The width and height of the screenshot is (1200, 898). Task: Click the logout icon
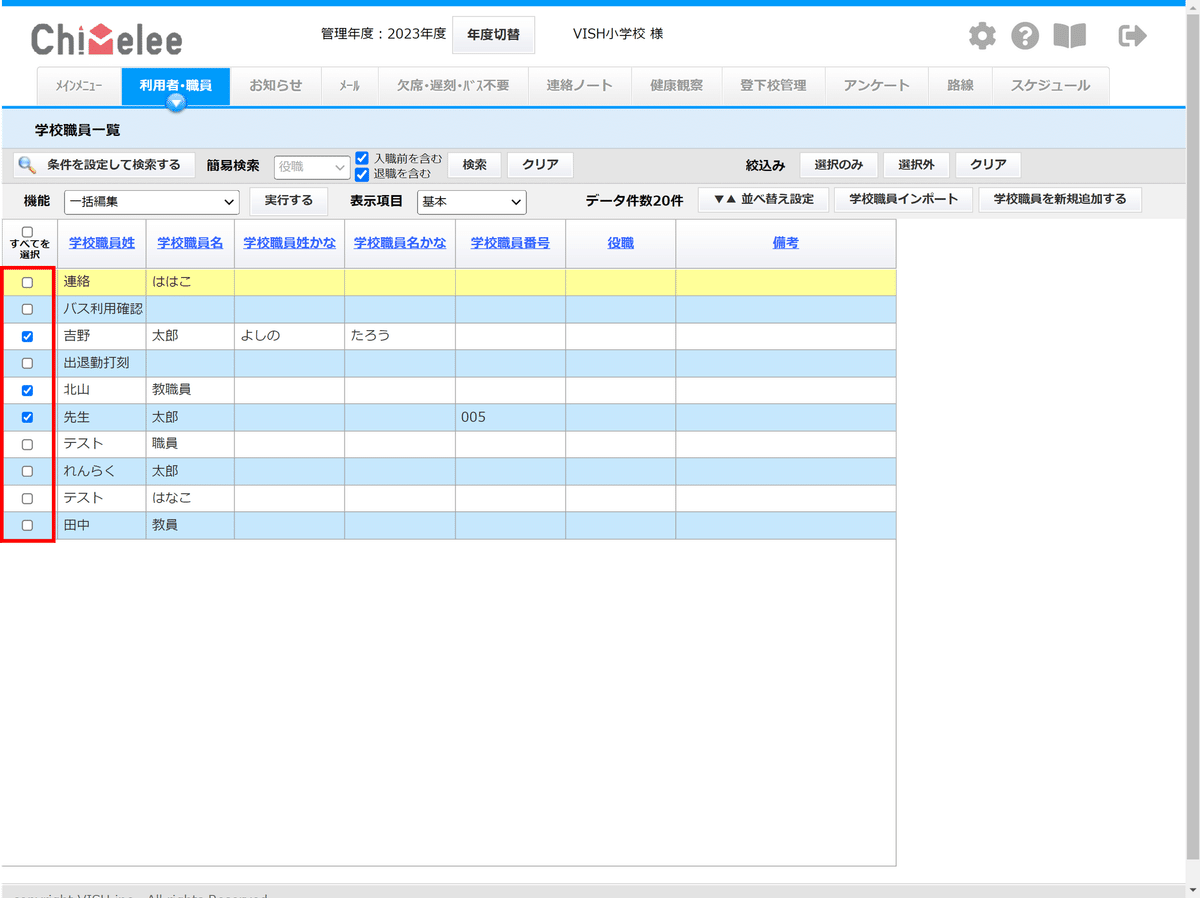click(1132, 37)
